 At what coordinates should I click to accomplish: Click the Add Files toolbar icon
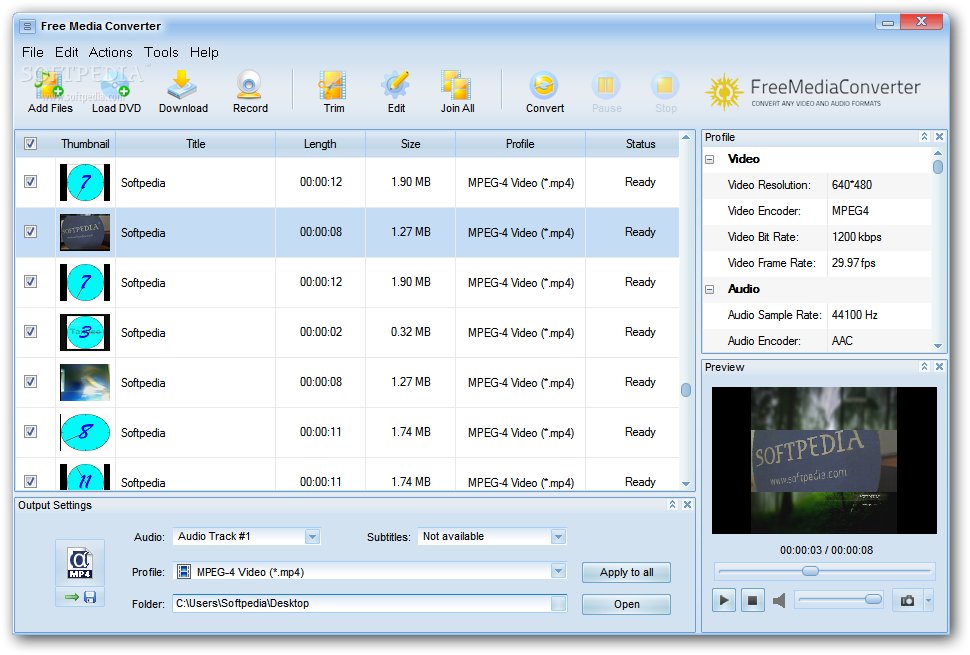[x=49, y=91]
